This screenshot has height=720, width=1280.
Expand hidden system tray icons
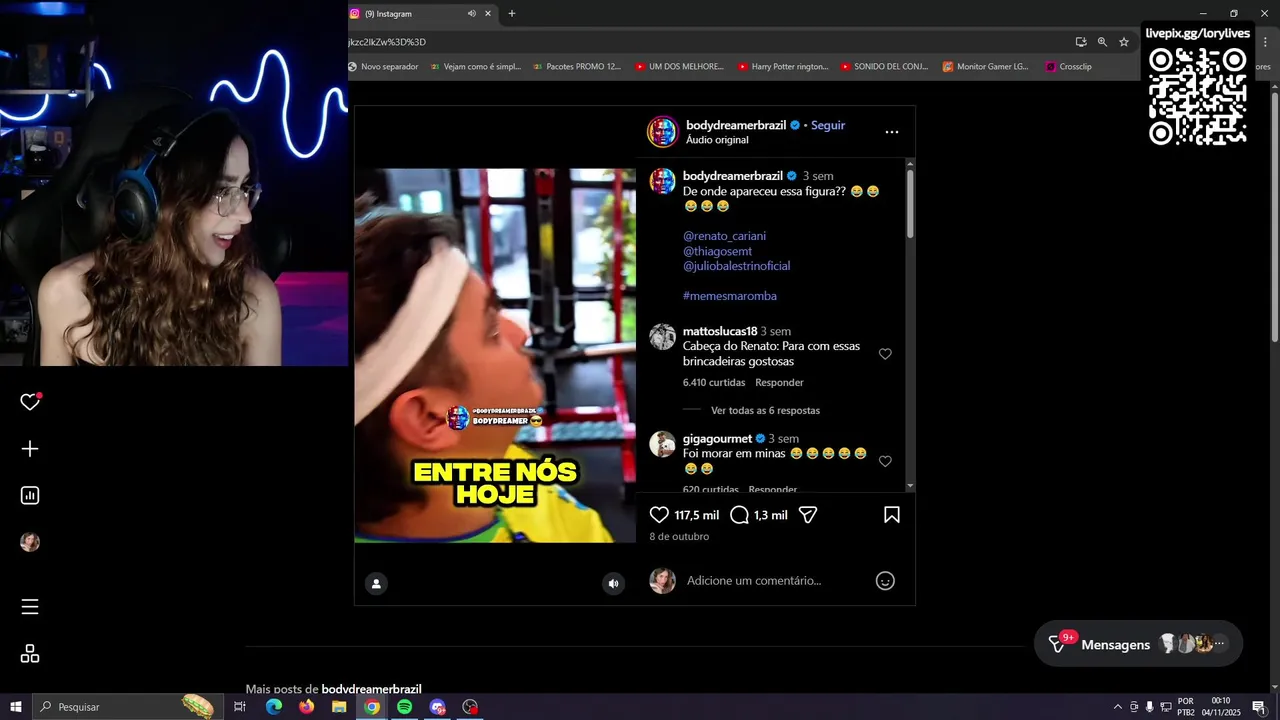click(1118, 707)
